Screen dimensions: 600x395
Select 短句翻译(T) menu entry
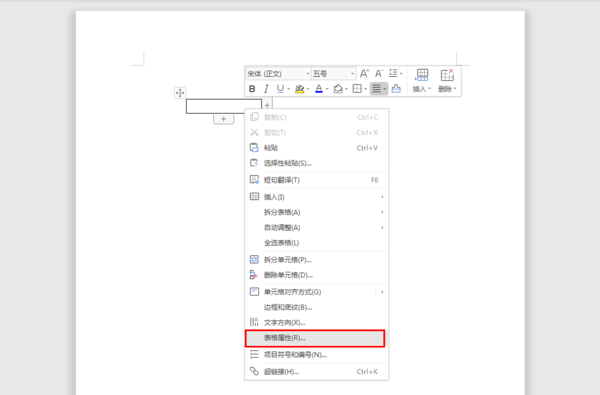[x=316, y=180]
